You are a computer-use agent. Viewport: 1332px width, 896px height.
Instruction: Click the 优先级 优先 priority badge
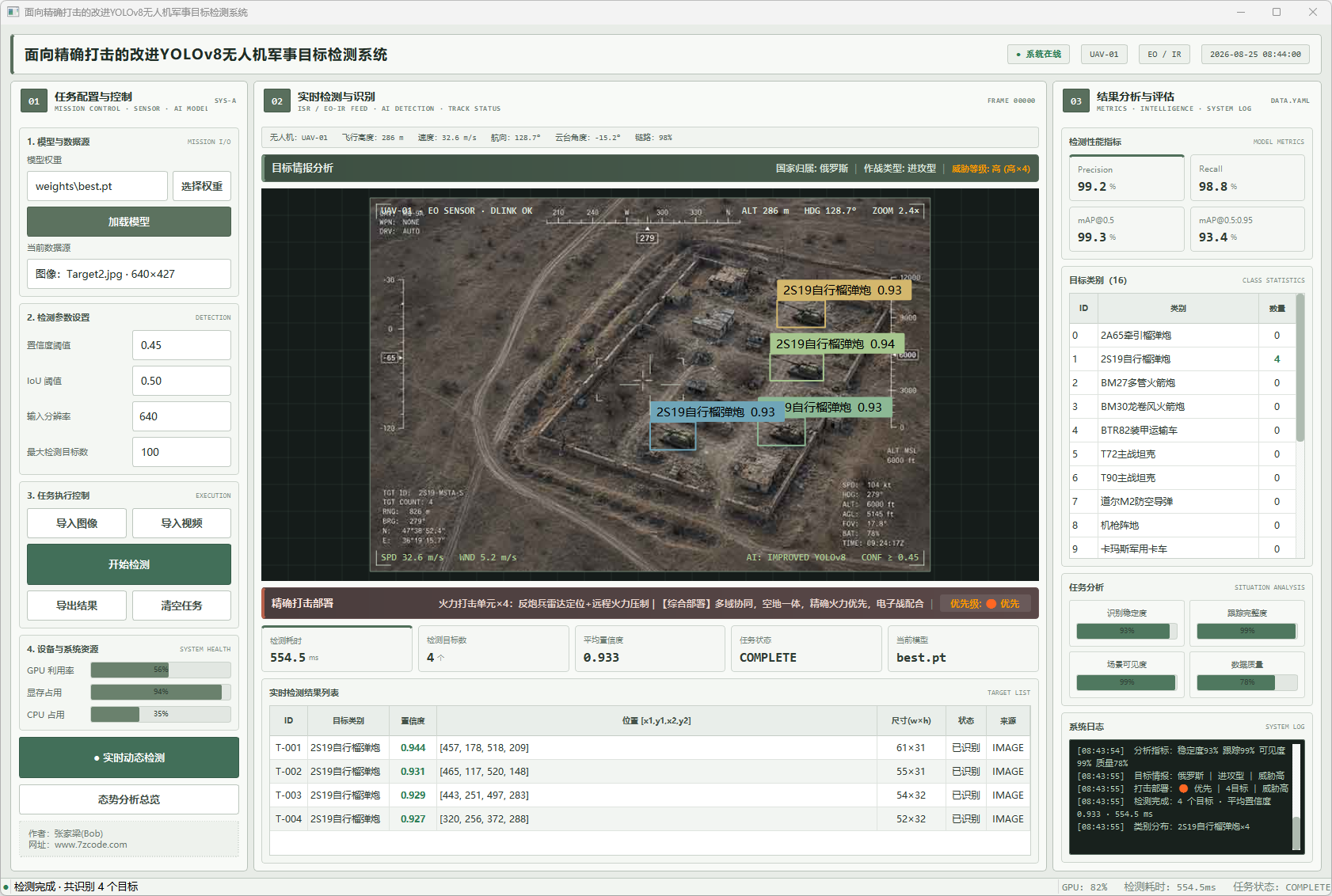985,604
